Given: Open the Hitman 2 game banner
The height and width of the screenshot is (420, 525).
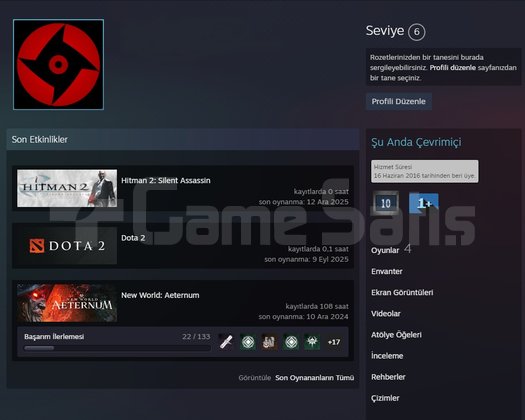Looking at the screenshot, I should point(67,188).
